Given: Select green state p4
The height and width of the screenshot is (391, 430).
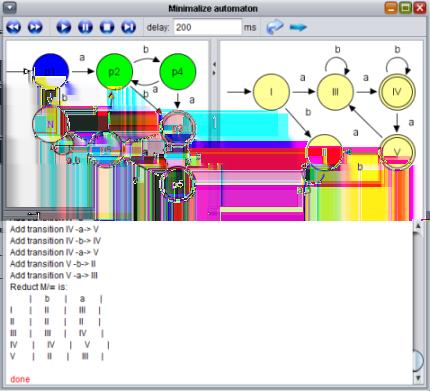Looking at the screenshot, I should 177,72.
